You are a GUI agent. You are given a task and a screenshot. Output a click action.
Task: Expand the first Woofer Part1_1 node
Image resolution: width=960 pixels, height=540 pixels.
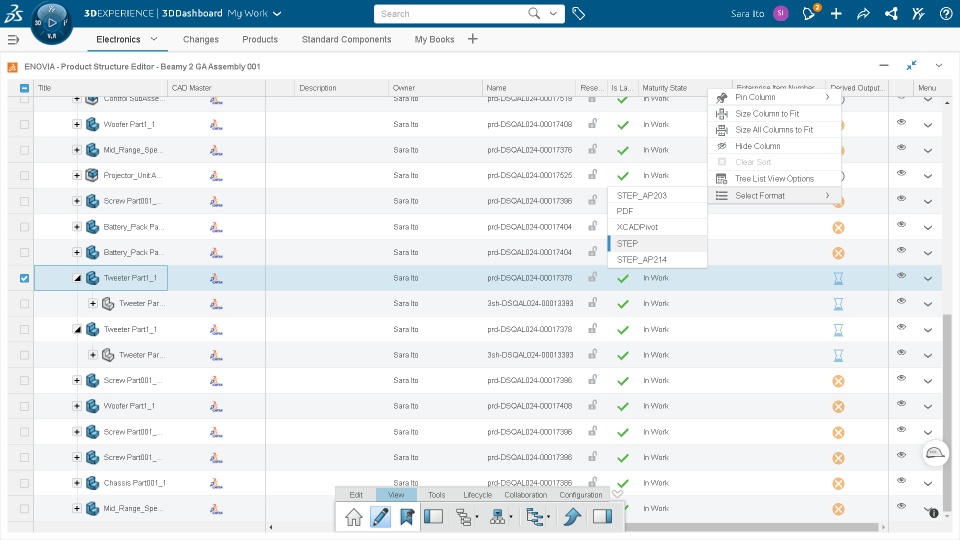[77, 124]
